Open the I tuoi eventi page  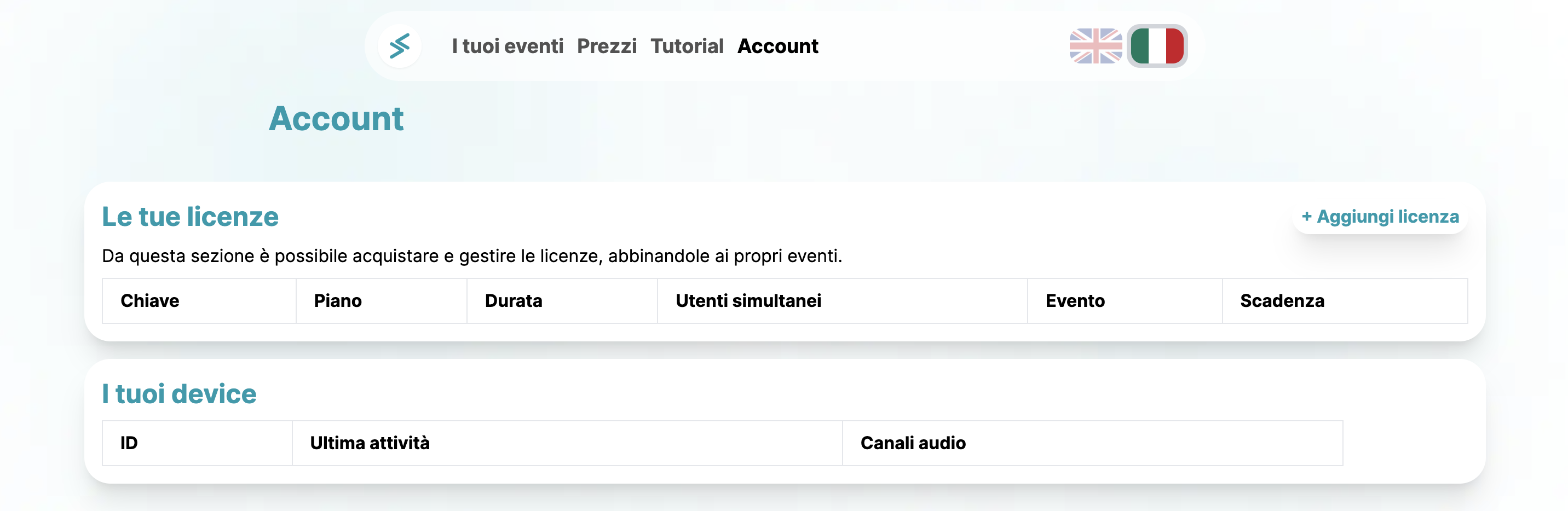tap(507, 47)
